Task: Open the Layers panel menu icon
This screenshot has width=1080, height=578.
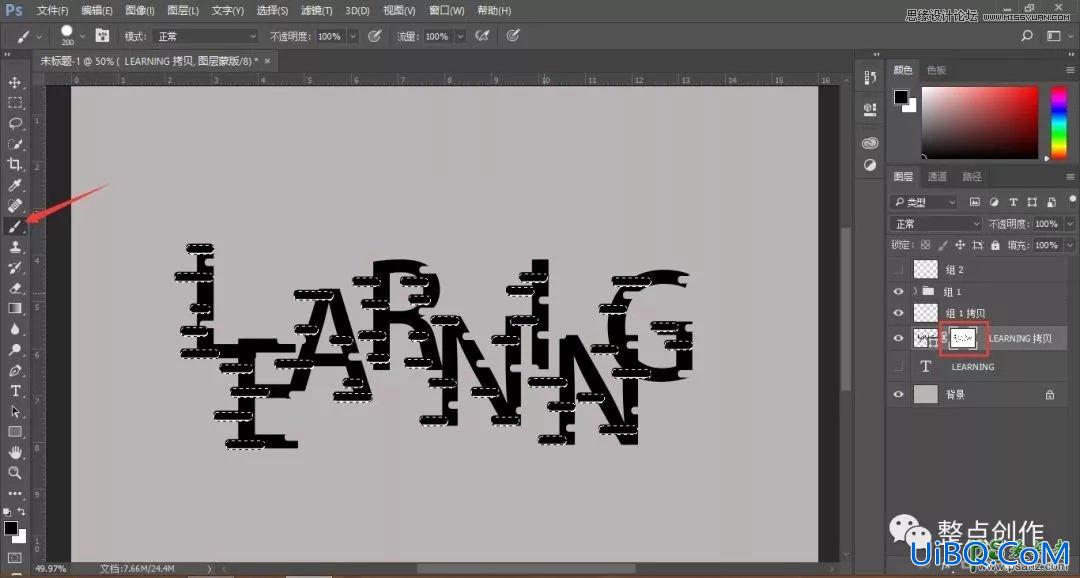Action: [1070, 177]
